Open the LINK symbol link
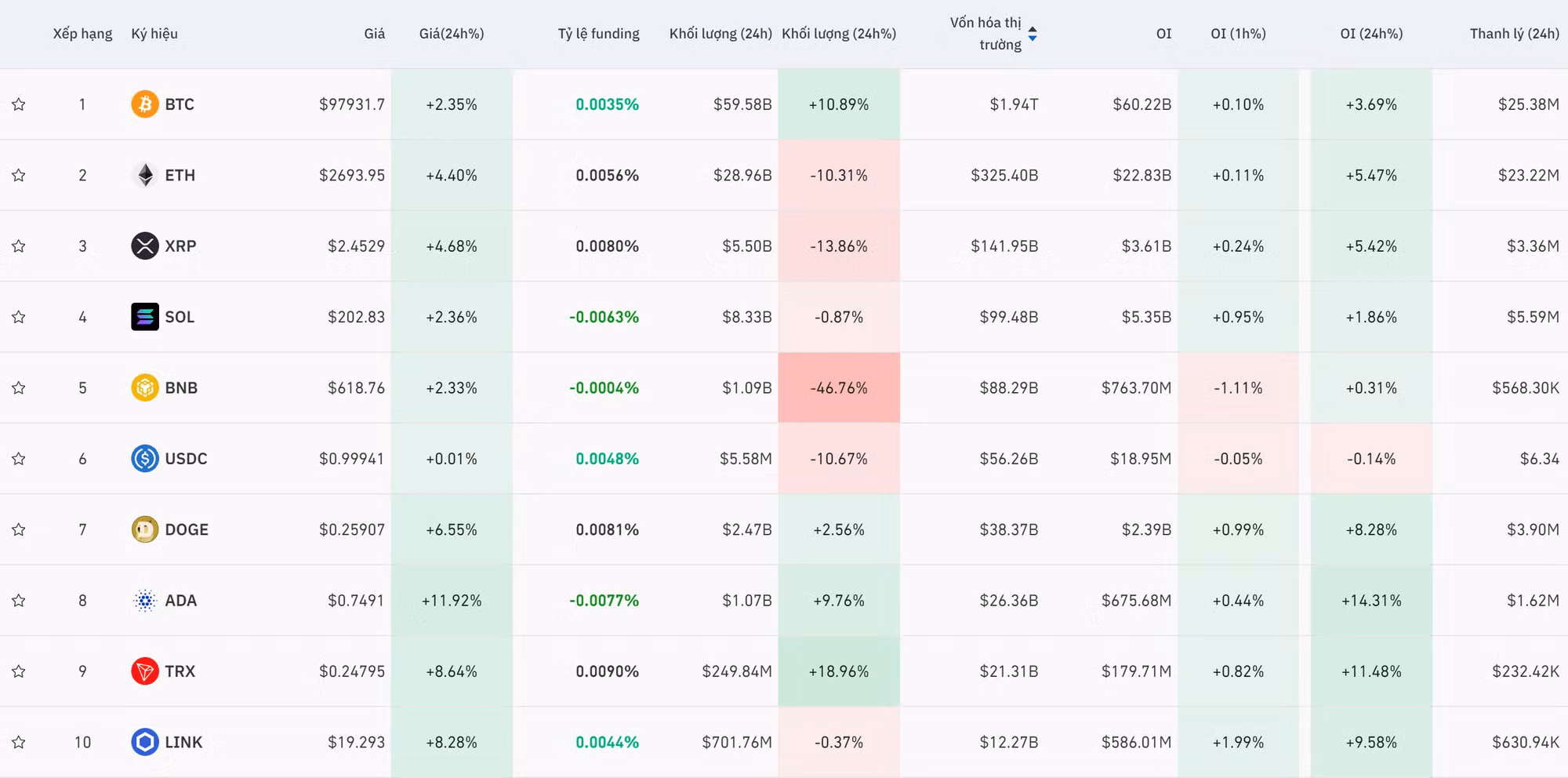The height and width of the screenshot is (778, 1568). [x=183, y=742]
